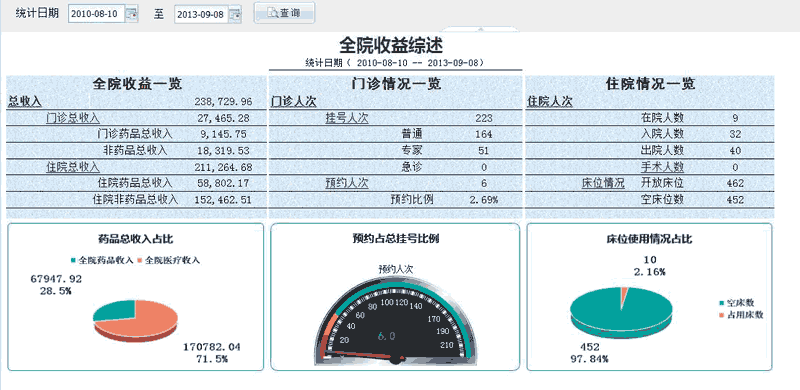Open the 预约人次 link

[x=347, y=183]
